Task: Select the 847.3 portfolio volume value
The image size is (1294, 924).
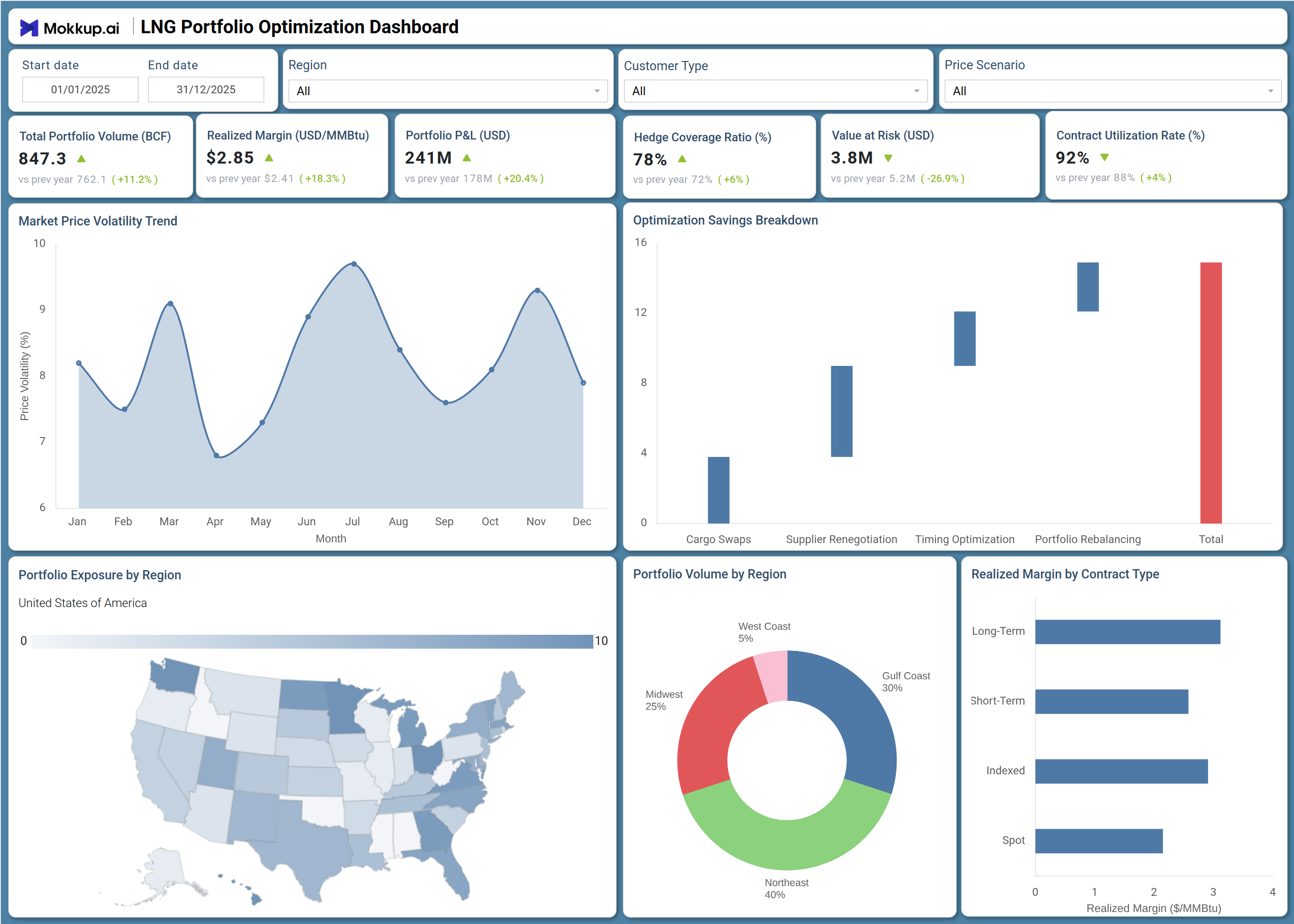Action: (43, 159)
